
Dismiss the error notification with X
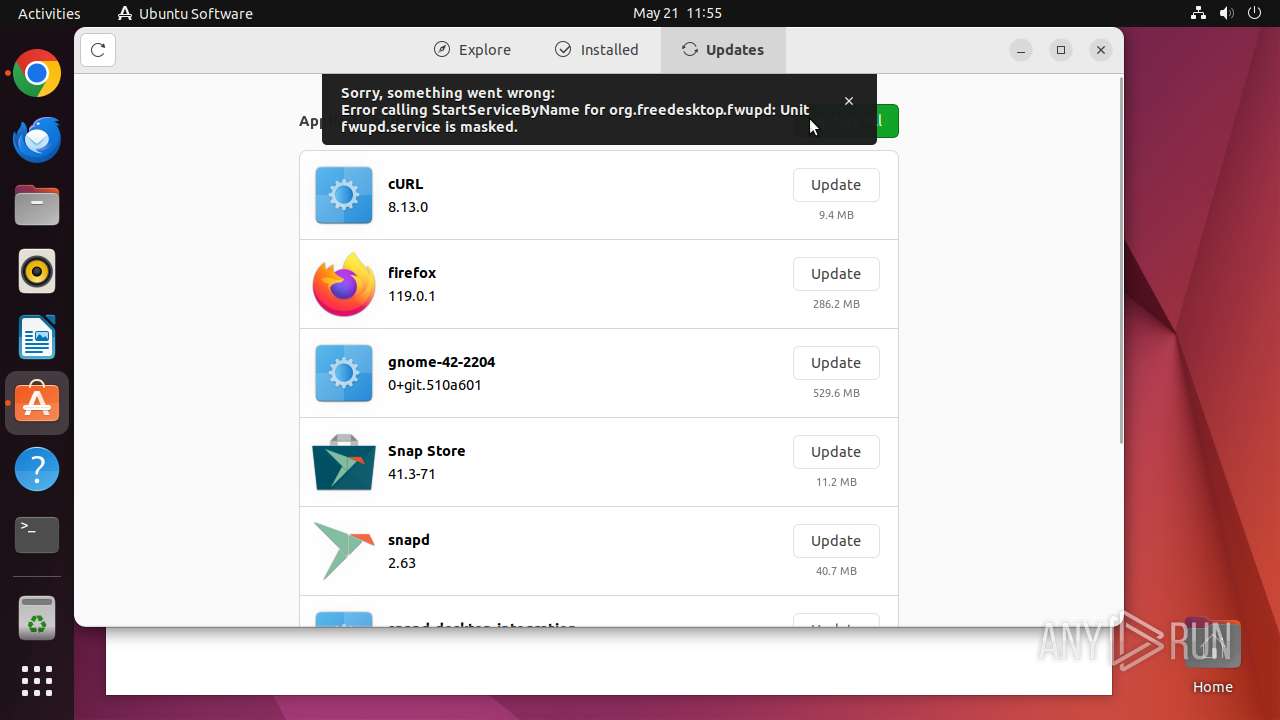(849, 101)
